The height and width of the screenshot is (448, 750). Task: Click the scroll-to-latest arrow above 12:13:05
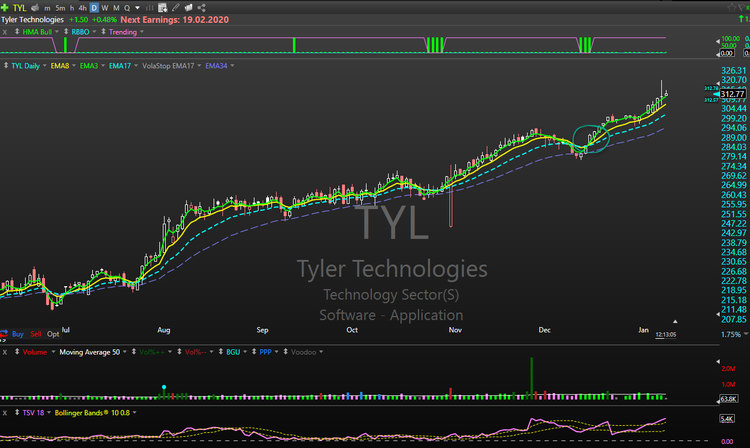coord(675,322)
